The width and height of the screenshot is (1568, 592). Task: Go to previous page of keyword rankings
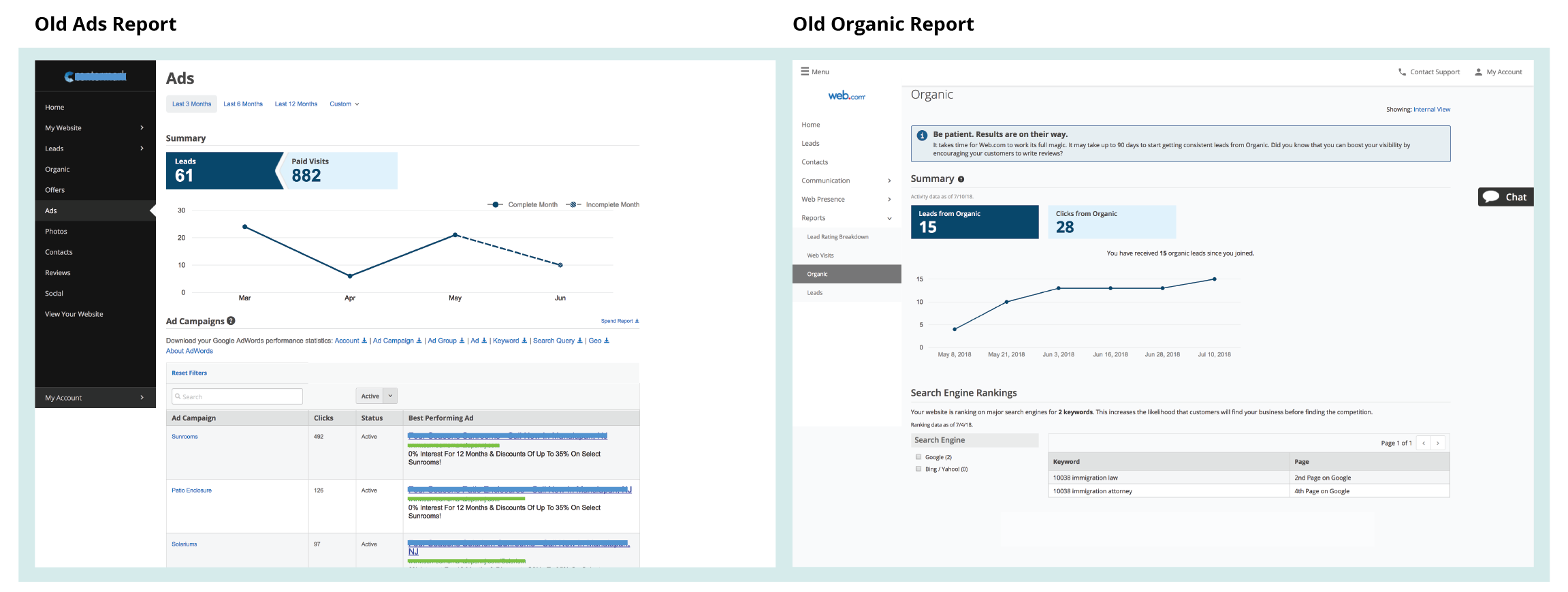1423,443
